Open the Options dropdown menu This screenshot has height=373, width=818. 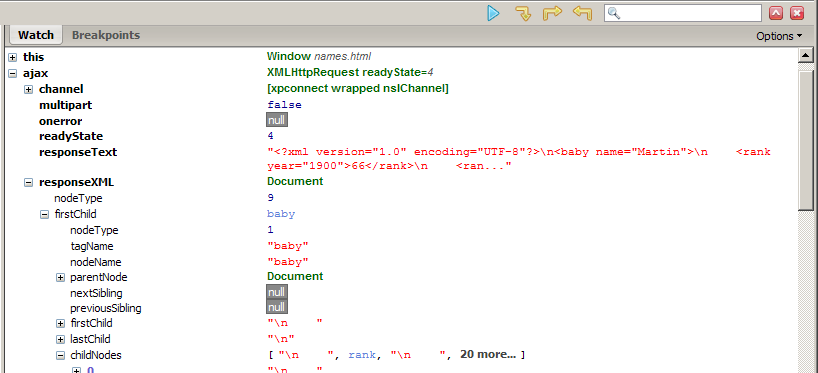click(779, 36)
